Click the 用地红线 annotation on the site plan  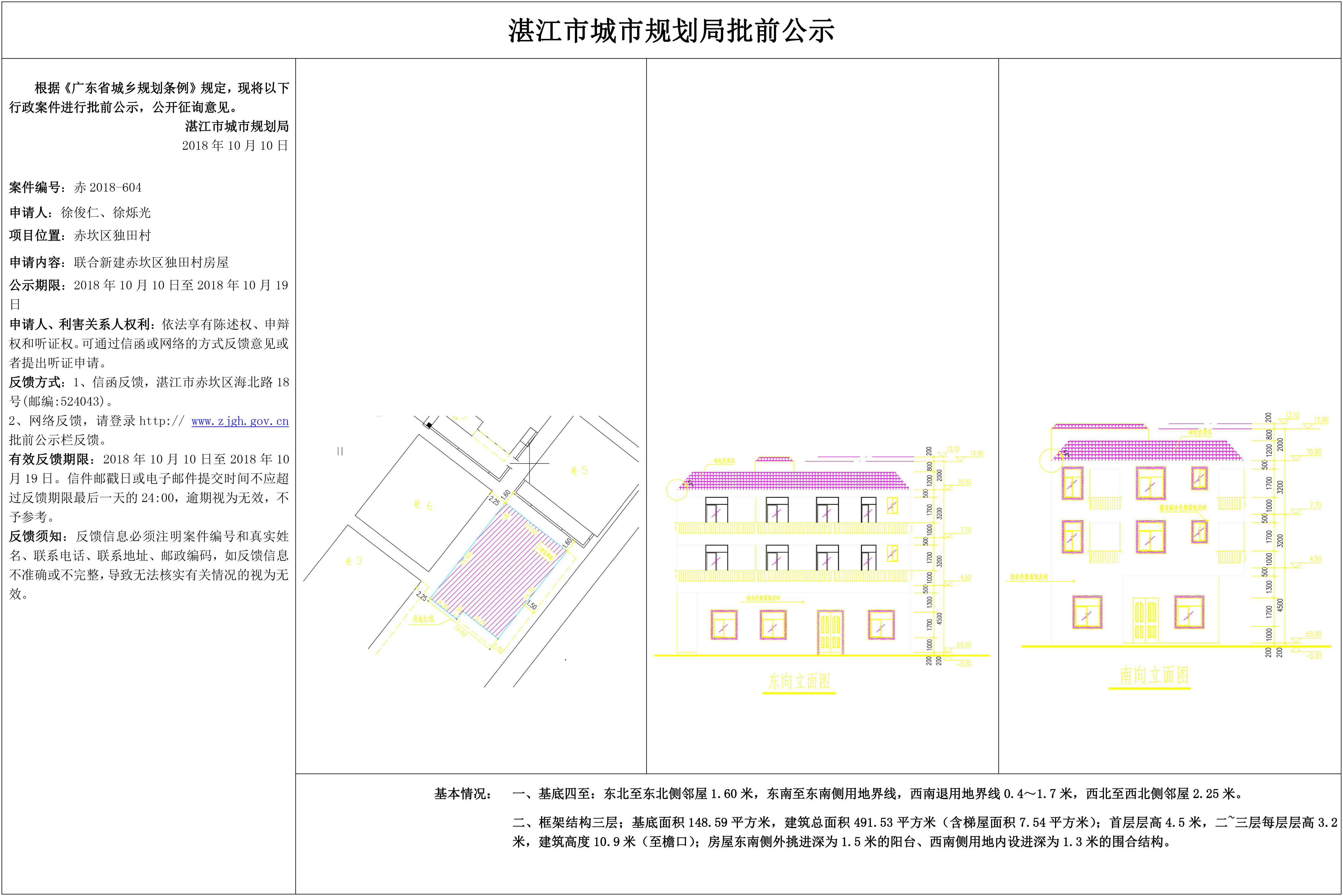pos(423,619)
